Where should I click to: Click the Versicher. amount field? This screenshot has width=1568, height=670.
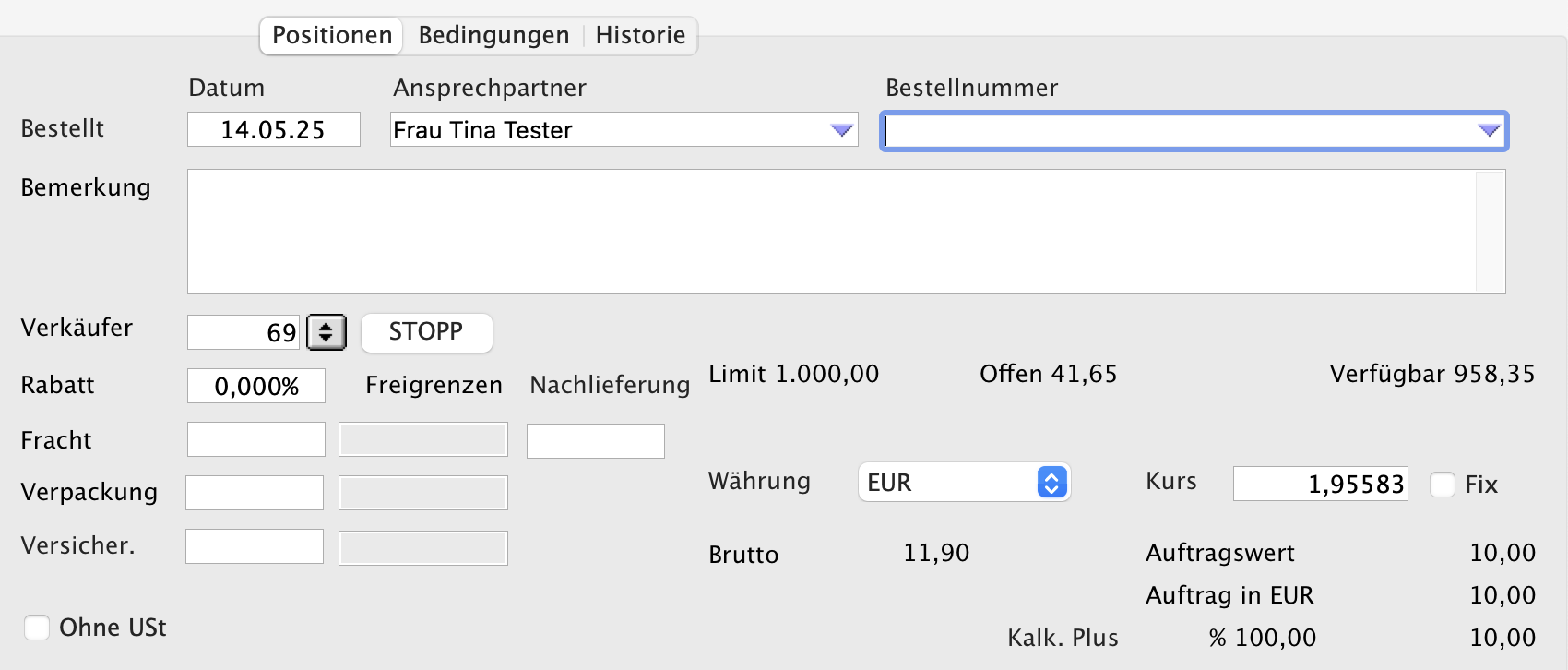(x=255, y=546)
